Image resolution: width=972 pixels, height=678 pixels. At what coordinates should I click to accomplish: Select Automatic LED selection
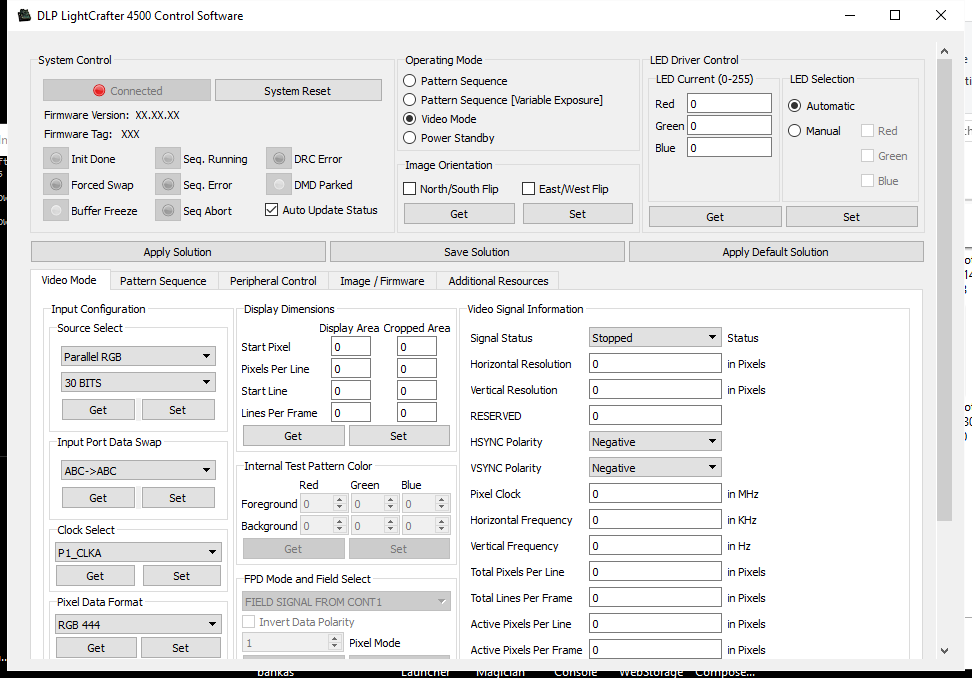tap(795, 106)
